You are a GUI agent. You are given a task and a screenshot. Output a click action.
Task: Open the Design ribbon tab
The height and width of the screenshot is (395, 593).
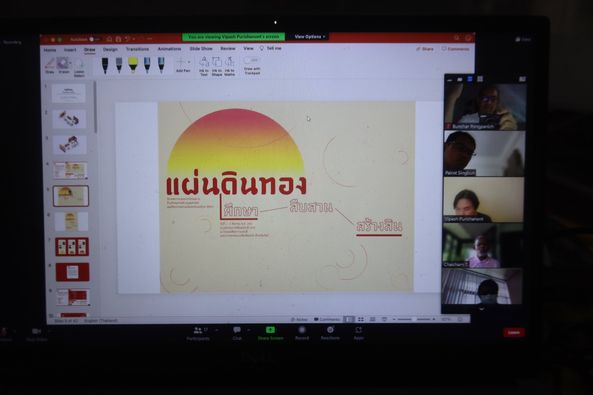point(110,49)
